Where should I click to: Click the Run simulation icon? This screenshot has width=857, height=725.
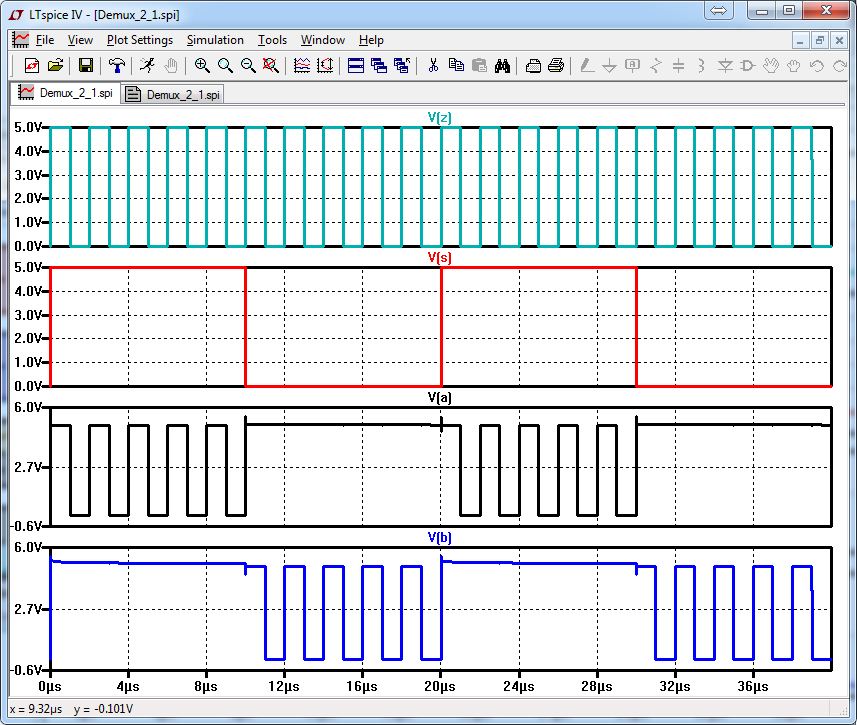(147, 66)
